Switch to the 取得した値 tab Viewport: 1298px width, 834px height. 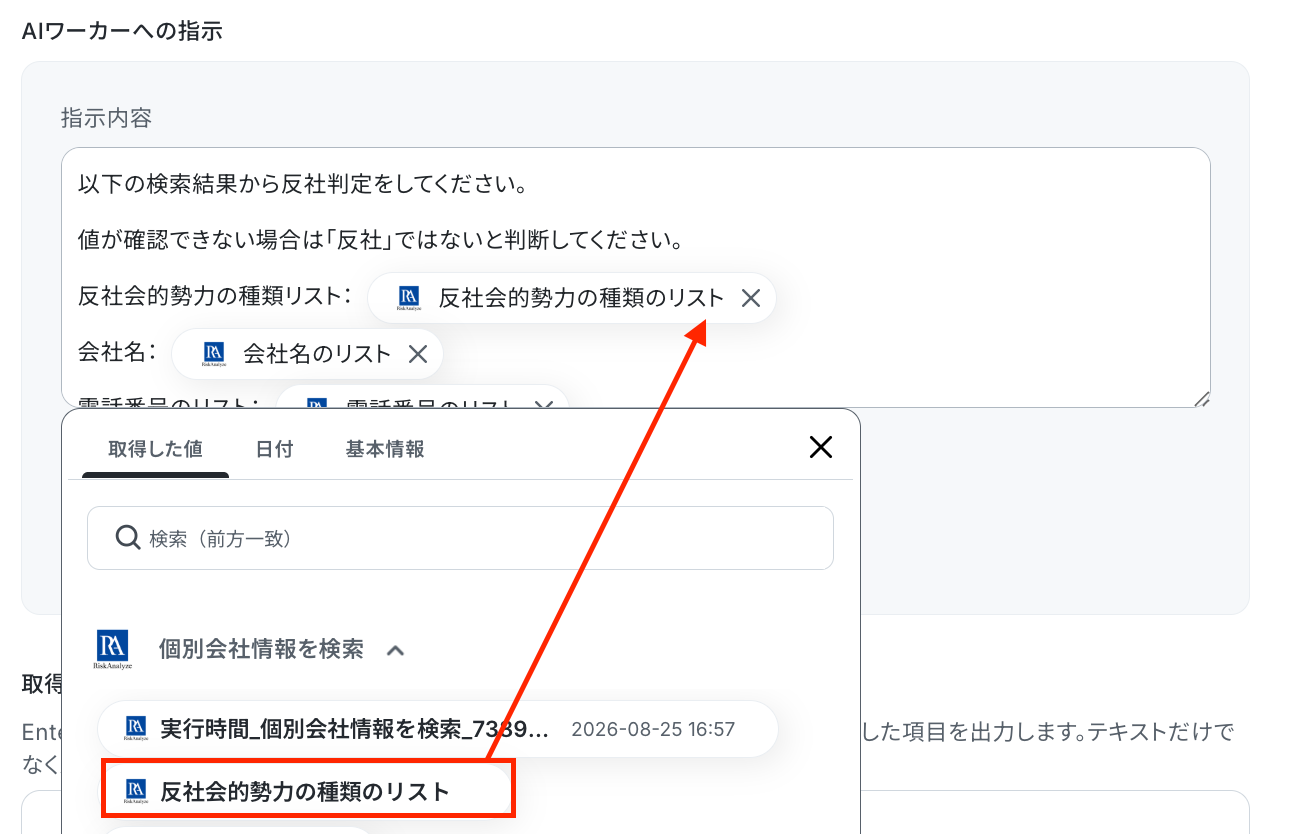pyautogui.click(x=155, y=449)
